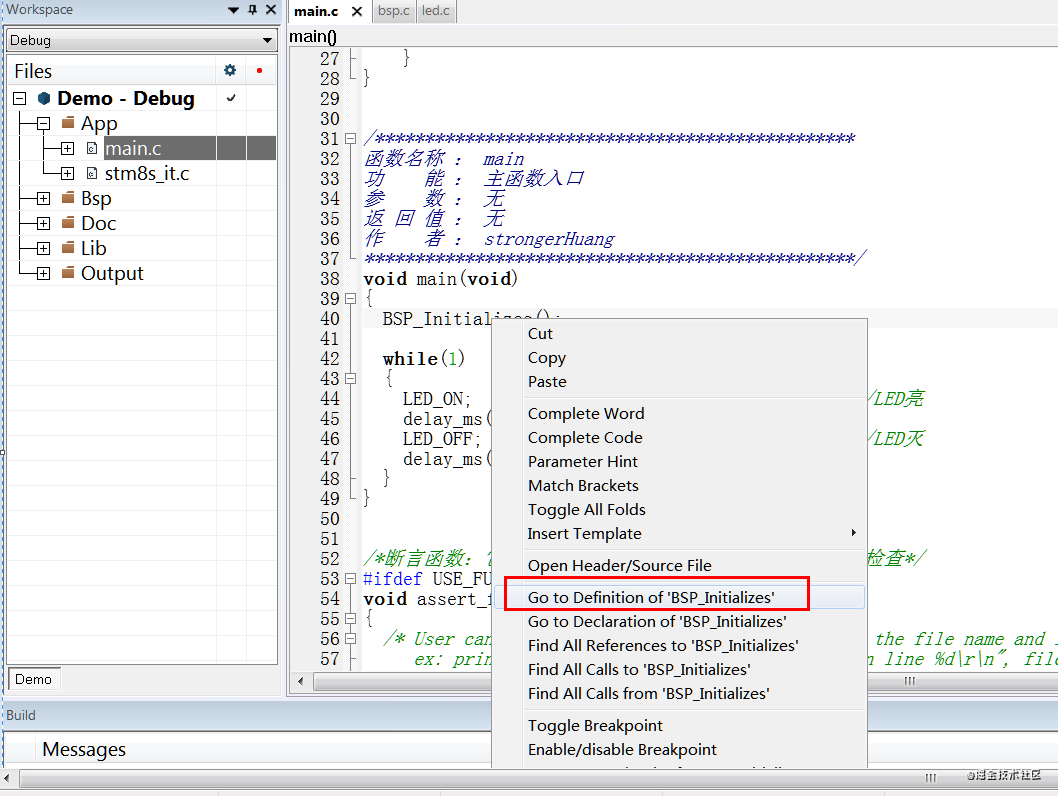Switch to the bsp.c tab

pos(393,12)
